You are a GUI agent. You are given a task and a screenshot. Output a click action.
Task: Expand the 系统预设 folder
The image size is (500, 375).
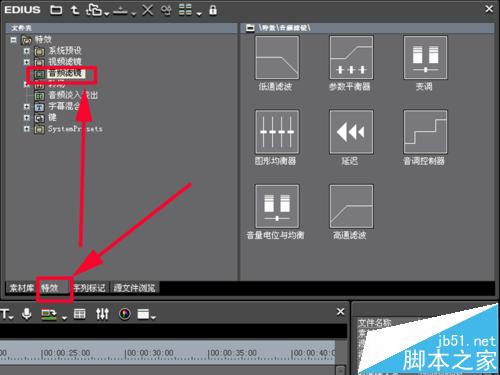pyautogui.click(x=27, y=51)
